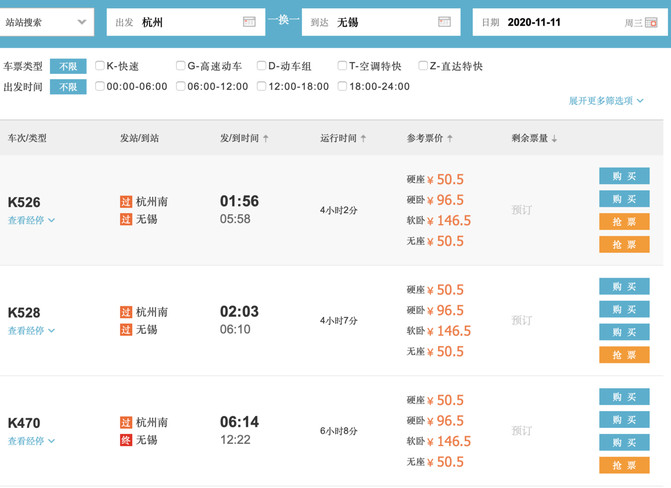
Task: Open the arrival station picker icon
Action: pyautogui.click(x=444, y=22)
